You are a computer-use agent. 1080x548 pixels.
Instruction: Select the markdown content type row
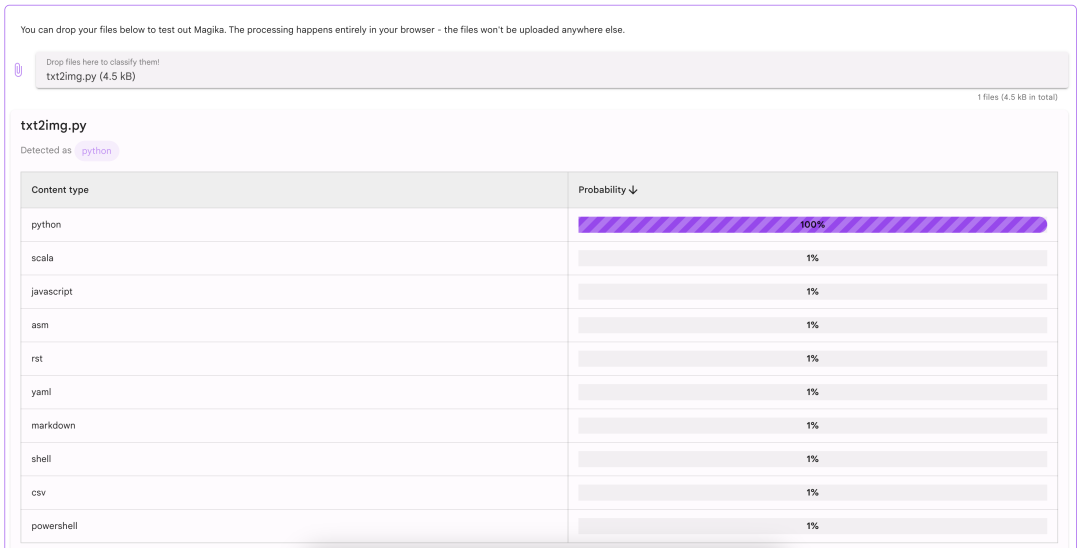click(53, 425)
